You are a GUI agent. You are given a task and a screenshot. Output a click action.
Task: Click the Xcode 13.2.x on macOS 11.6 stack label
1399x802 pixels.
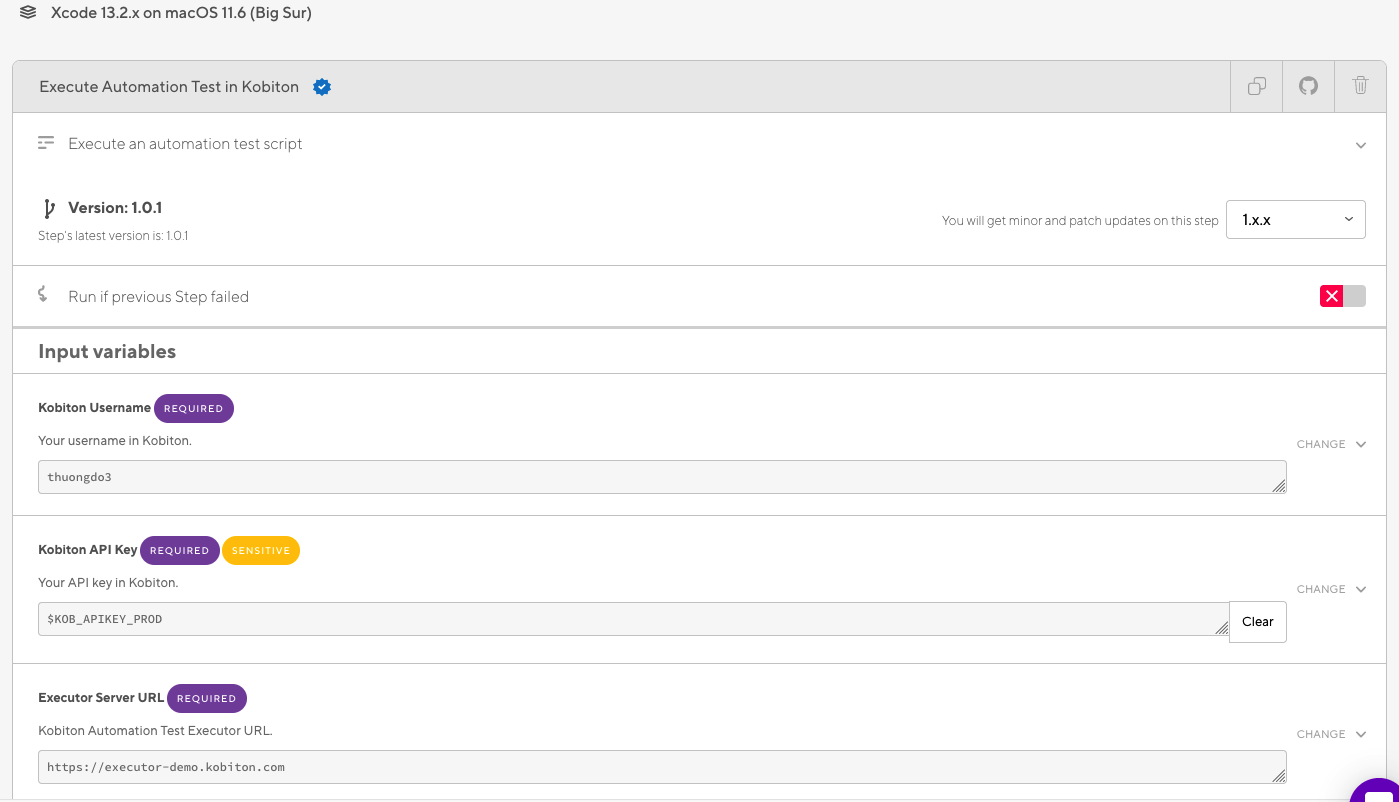(181, 14)
